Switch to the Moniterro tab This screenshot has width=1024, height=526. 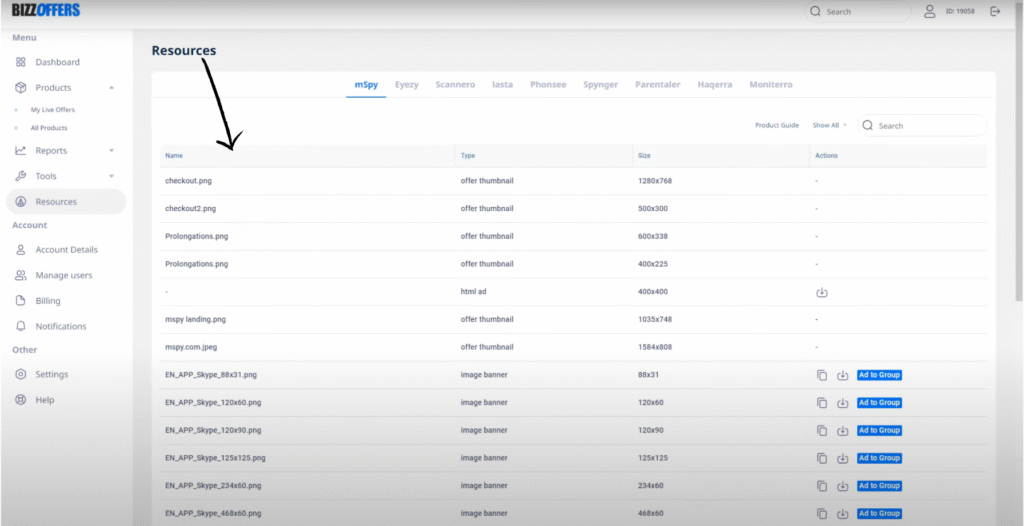[771, 84]
